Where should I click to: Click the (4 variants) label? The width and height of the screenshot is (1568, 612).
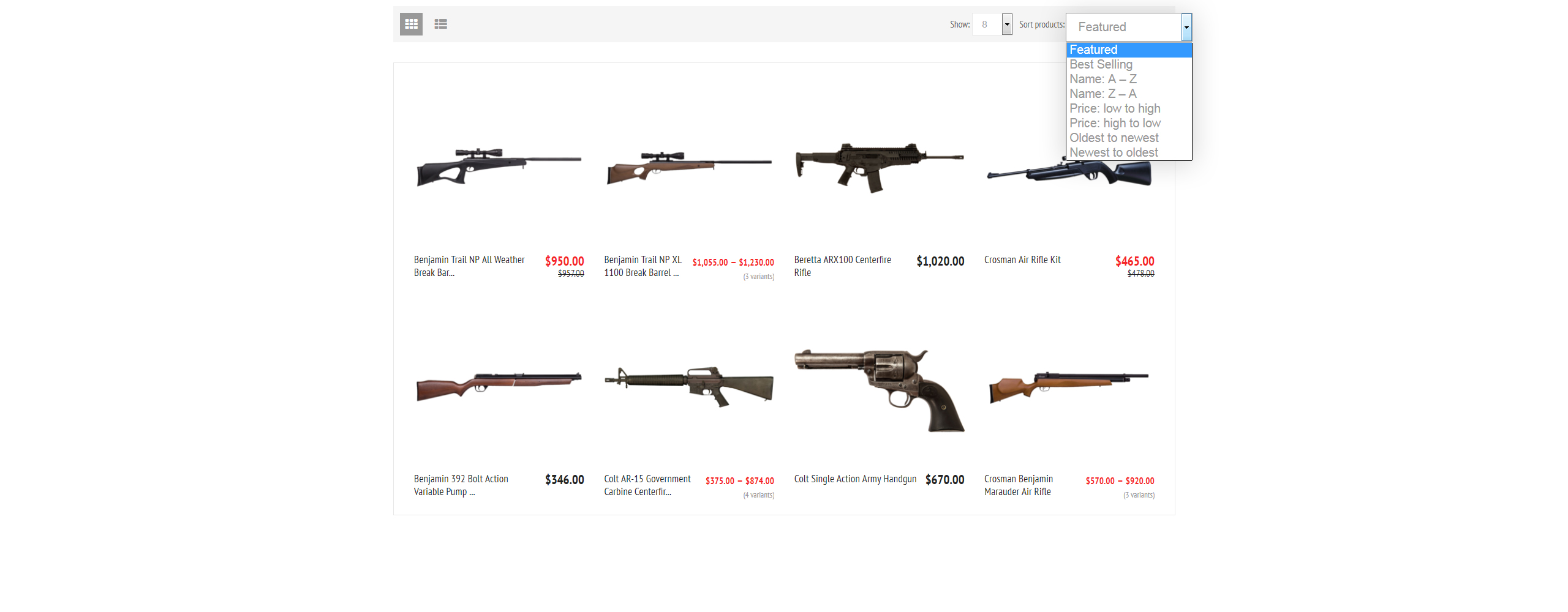[x=759, y=495]
